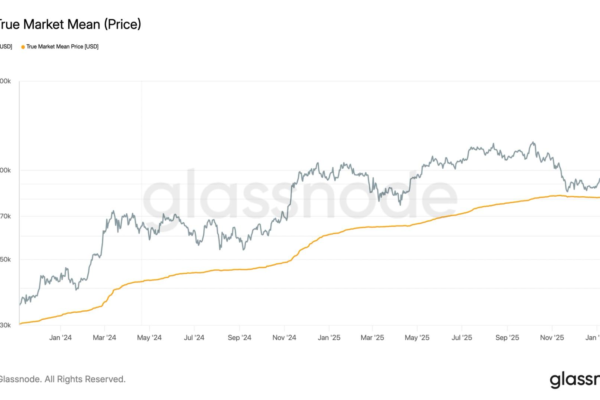
Task: Select the Jan '24 x-axis label
Action: point(59,338)
